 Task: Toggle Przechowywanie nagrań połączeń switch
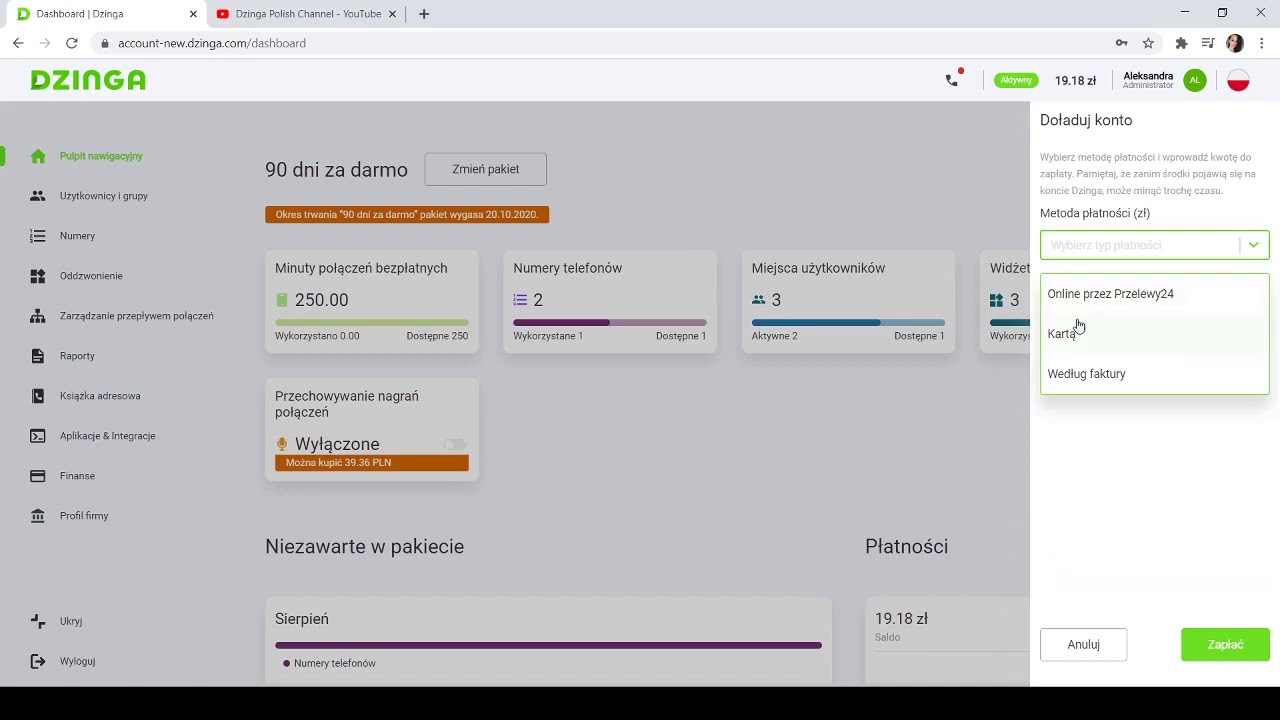click(454, 444)
